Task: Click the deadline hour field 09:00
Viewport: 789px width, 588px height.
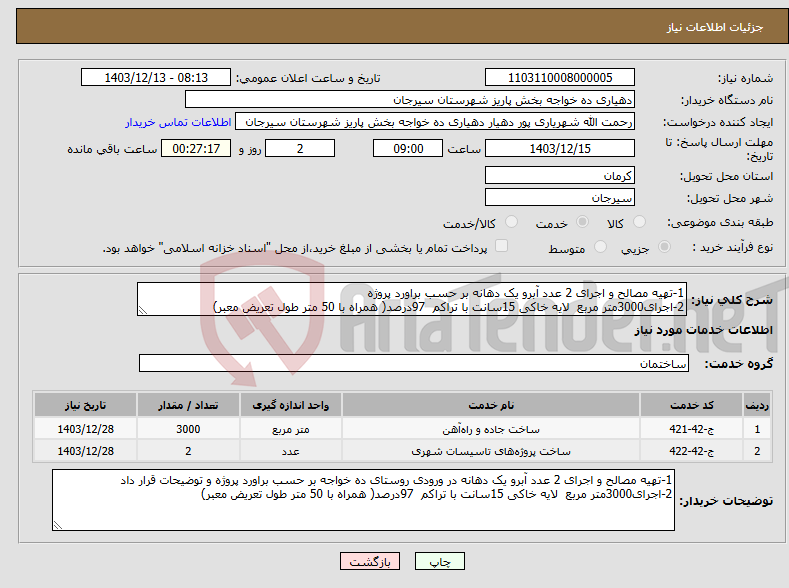Action: 408,148
